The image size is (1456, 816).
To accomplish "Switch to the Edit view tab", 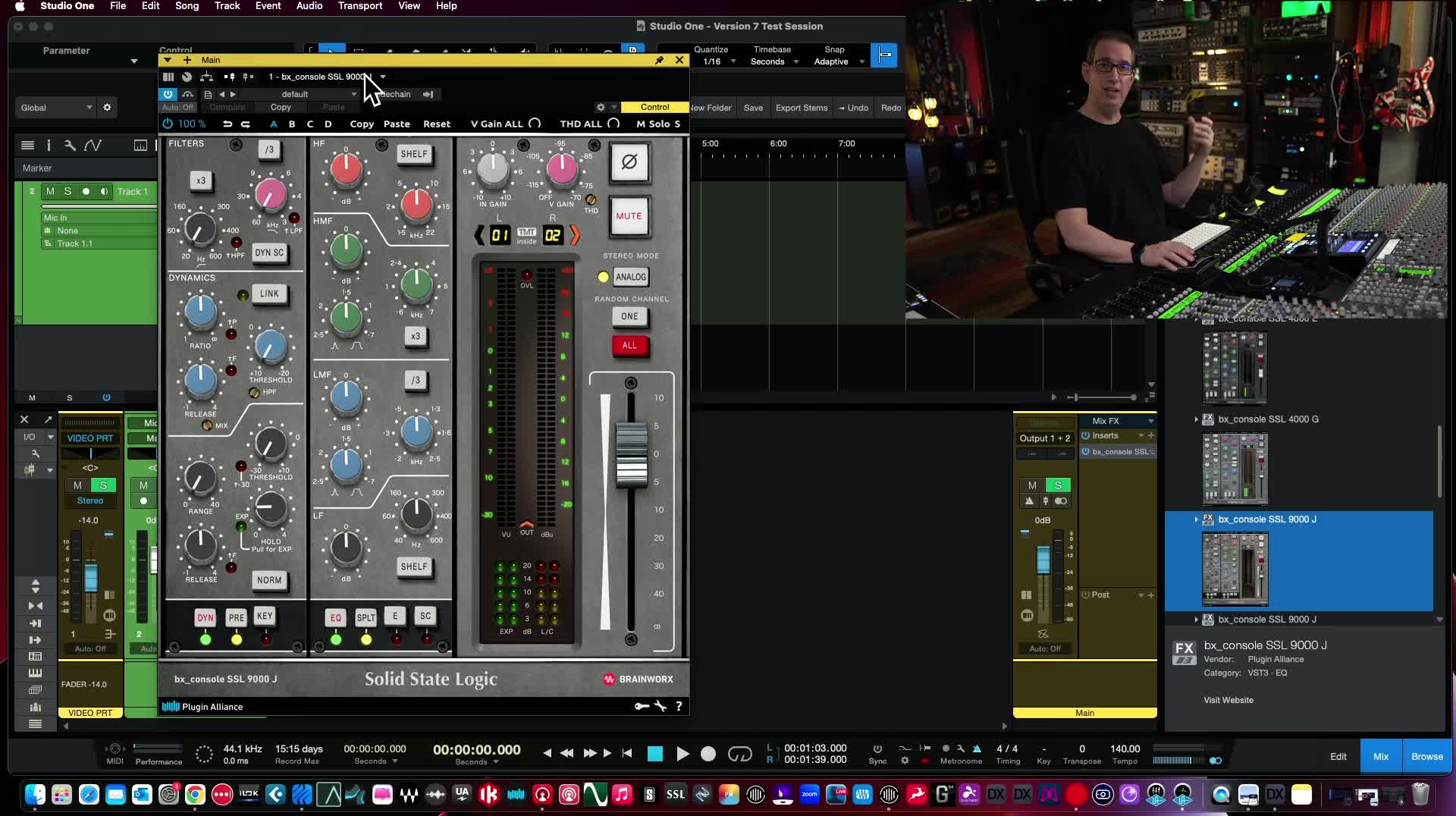I will tap(1338, 756).
